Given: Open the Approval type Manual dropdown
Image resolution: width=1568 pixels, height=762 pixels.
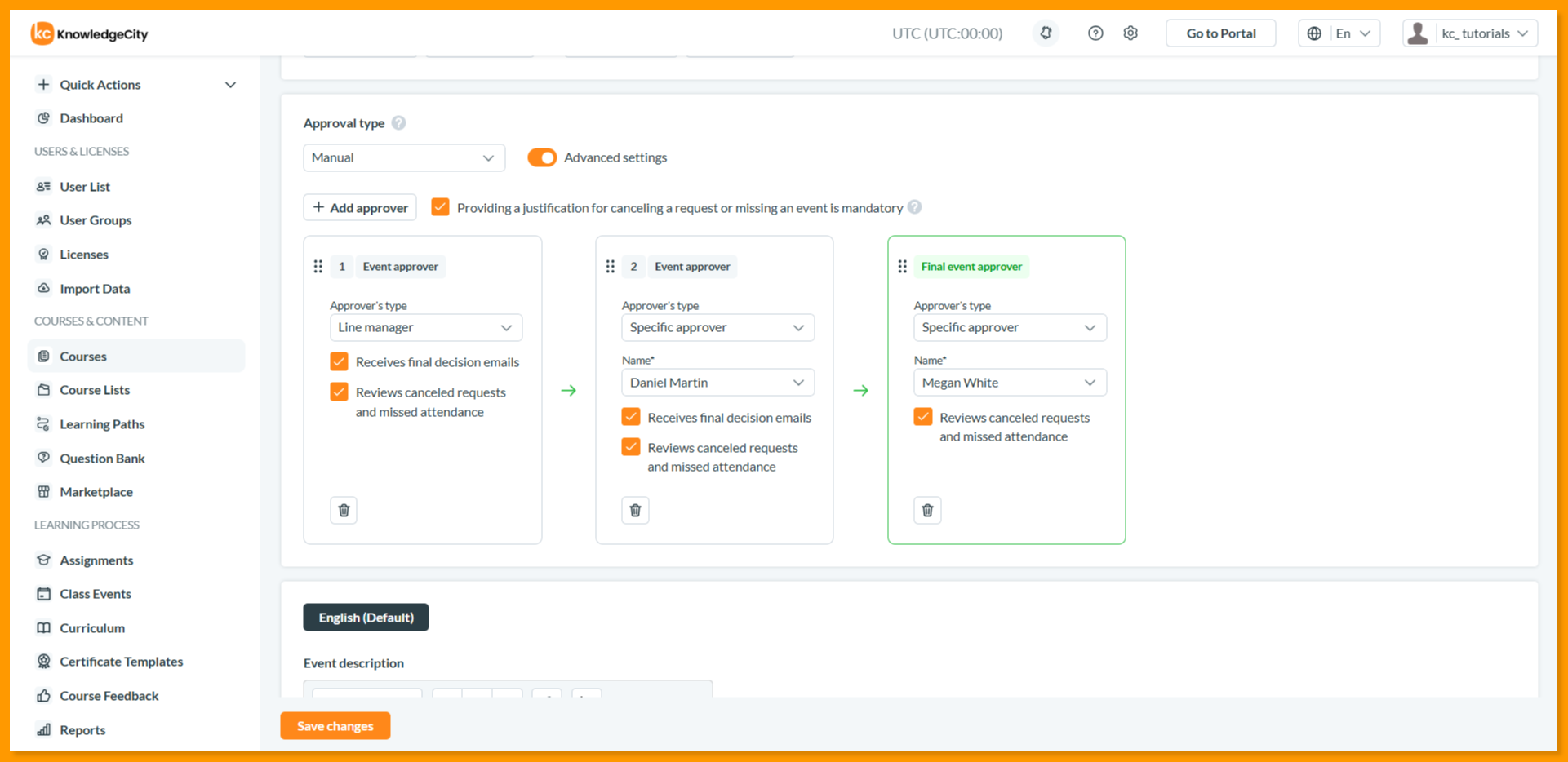Looking at the screenshot, I should [x=404, y=157].
